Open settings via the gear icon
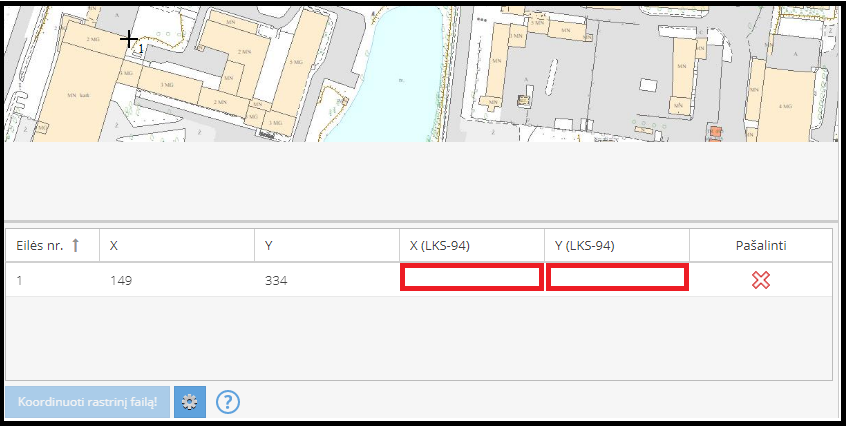The width and height of the screenshot is (846, 427). (x=190, y=402)
